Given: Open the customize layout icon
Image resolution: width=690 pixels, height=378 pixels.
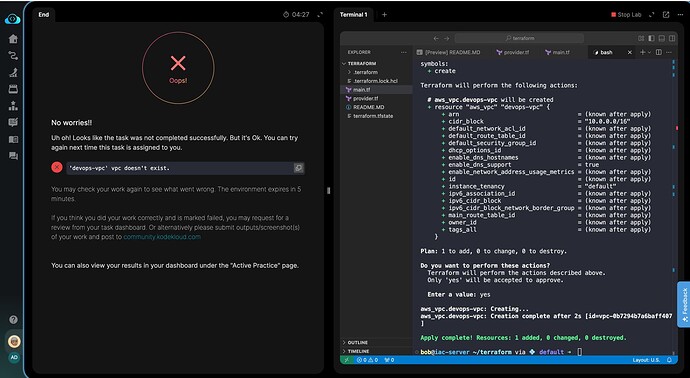Looking at the screenshot, I should [641, 38].
